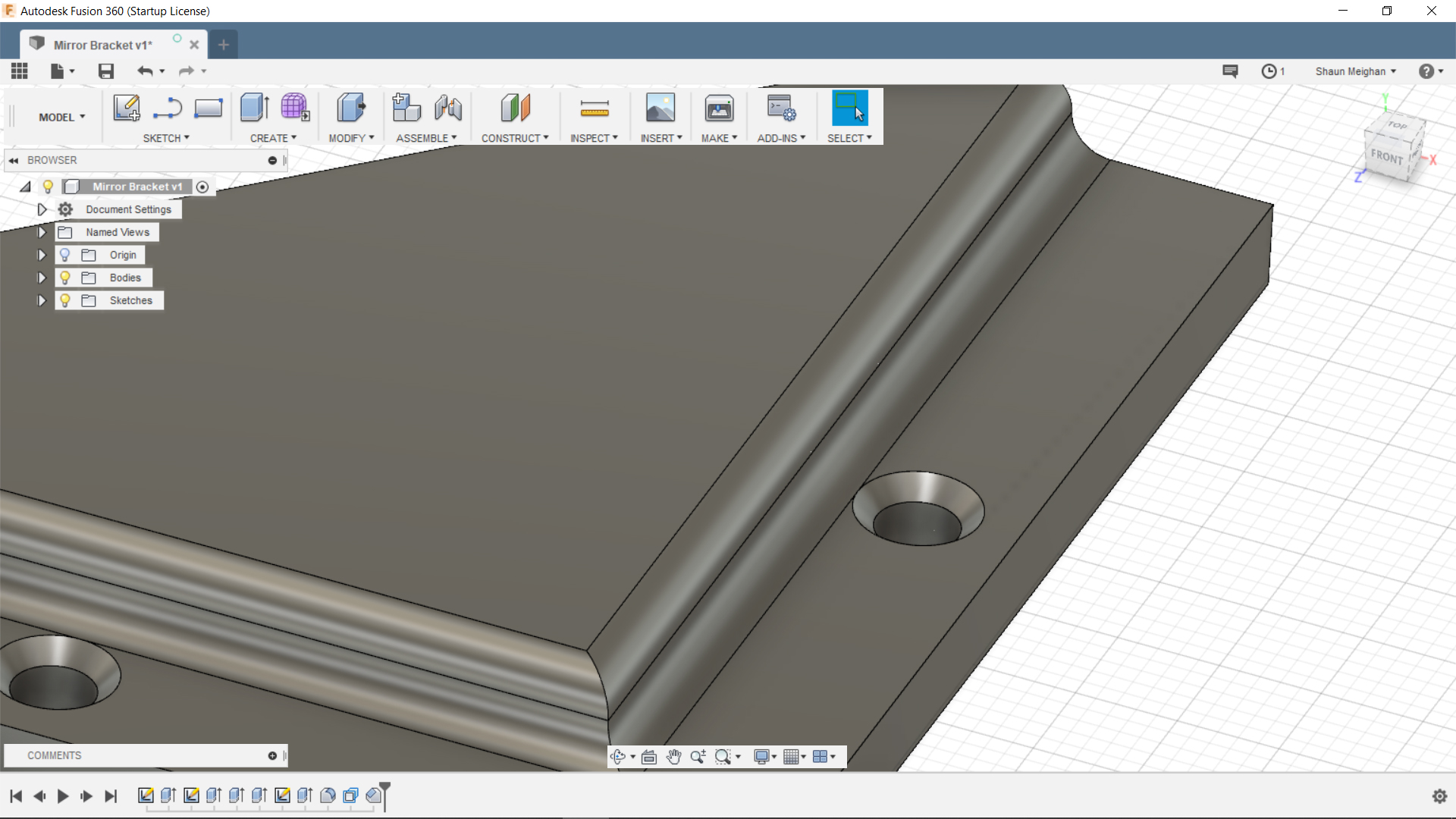Expand the Bodies tree item
Viewport: 1456px width, 819px height.
tap(42, 277)
